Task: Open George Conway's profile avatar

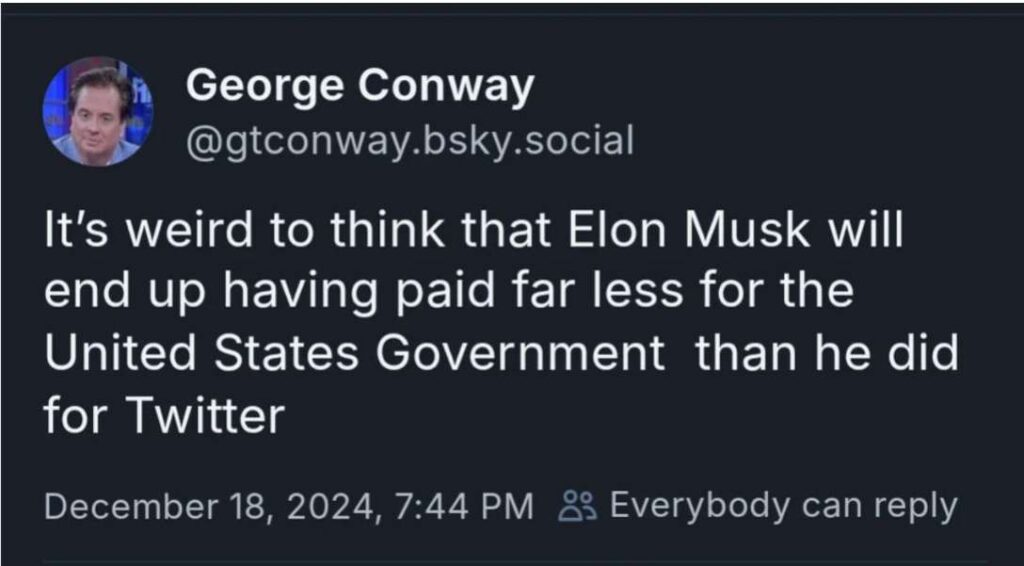Action: point(98,110)
